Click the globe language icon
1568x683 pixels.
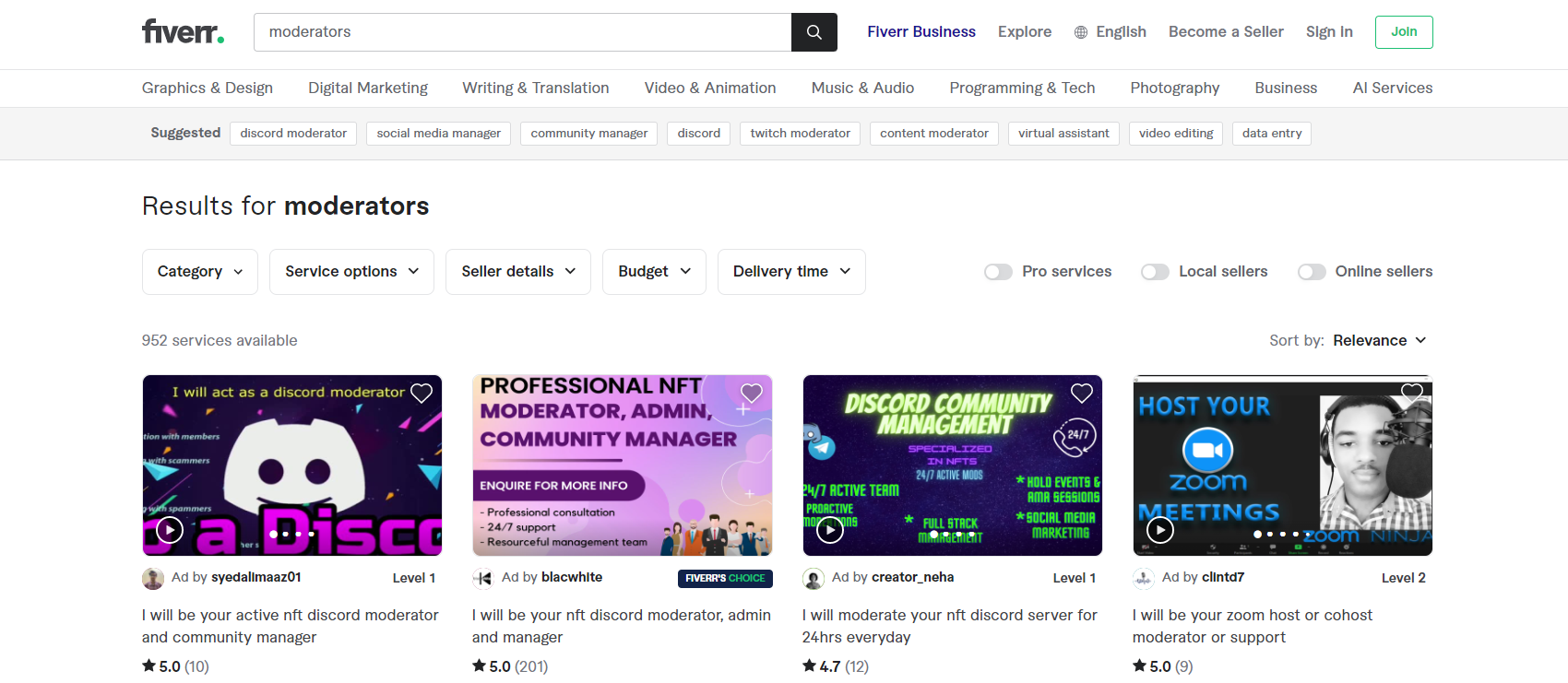[x=1081, y=32]
